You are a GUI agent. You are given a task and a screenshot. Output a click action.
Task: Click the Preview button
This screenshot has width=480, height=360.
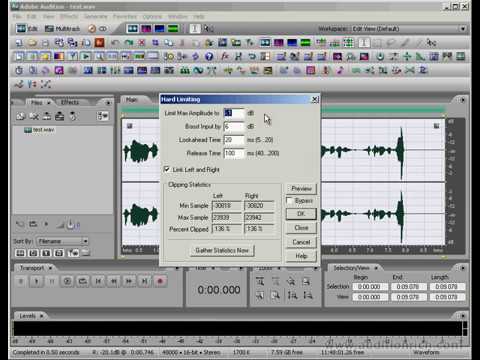(x=301, y=189)
